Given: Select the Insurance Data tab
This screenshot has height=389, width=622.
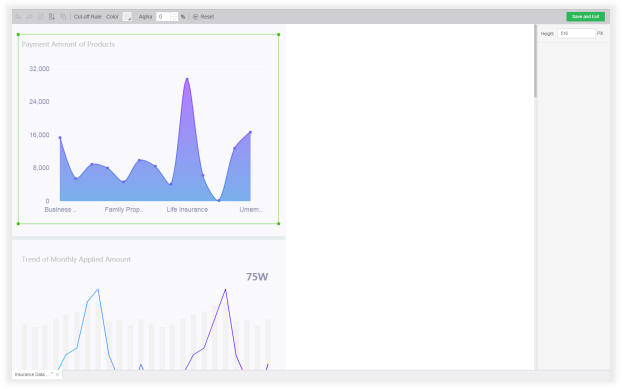Looking at the screenshot, I should 33,374.
